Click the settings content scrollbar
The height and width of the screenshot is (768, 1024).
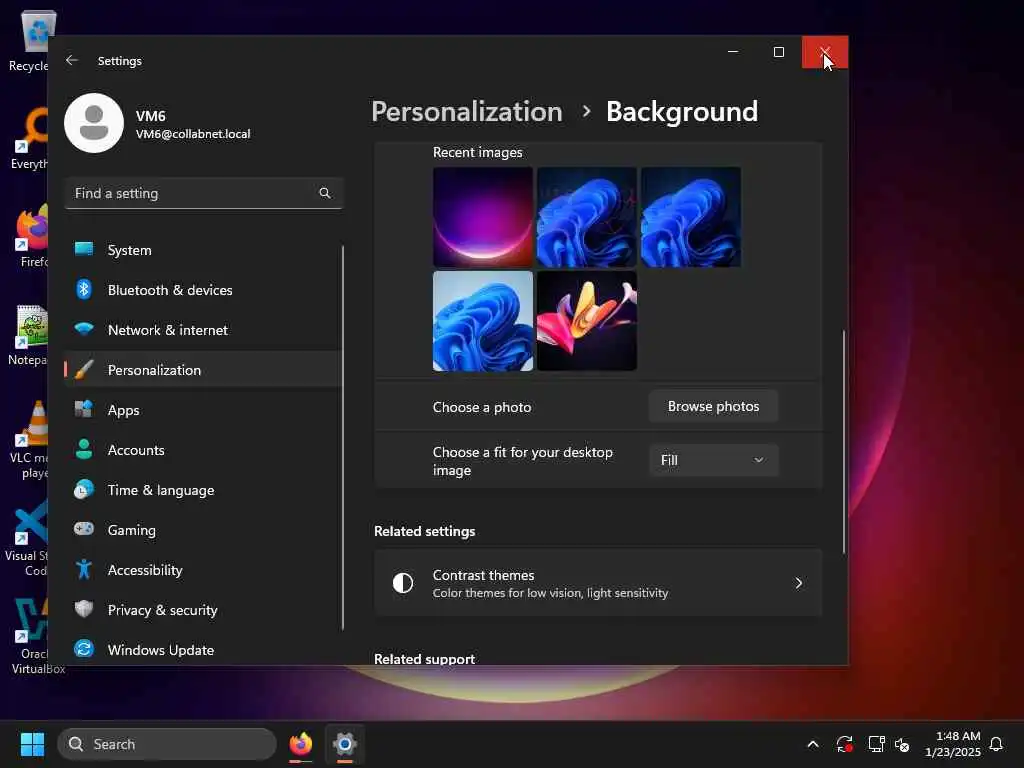(x=844, y=442)
